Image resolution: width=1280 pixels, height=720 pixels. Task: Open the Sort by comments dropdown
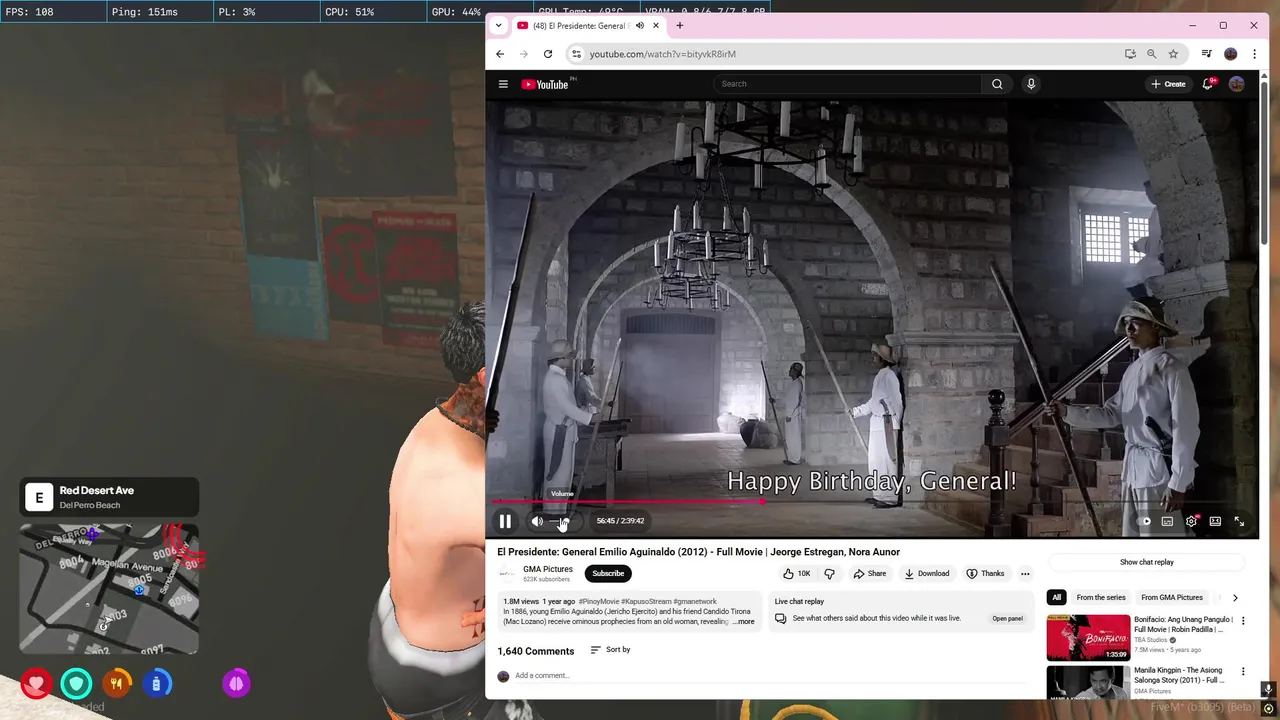[x=610, y=650]
